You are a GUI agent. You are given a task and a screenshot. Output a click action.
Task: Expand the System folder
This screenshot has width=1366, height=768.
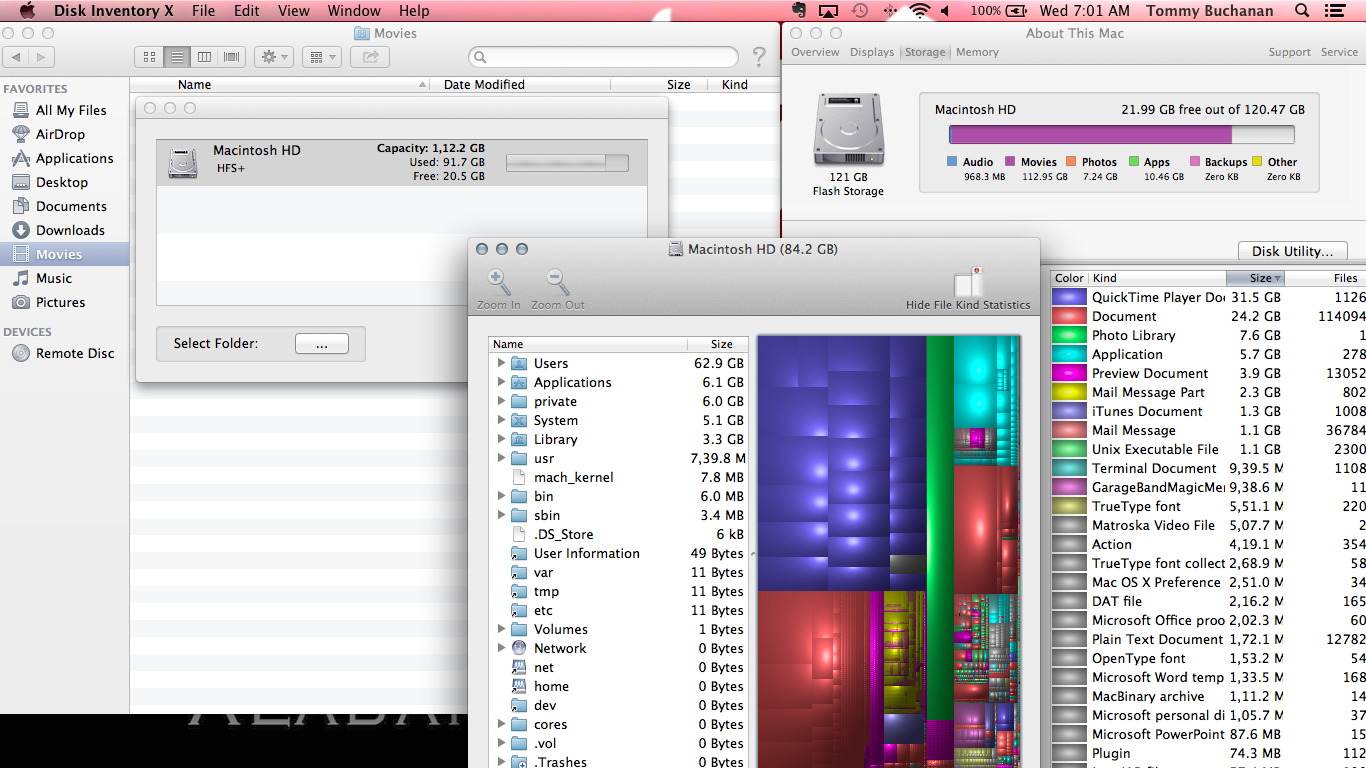(x=501, y=420)
